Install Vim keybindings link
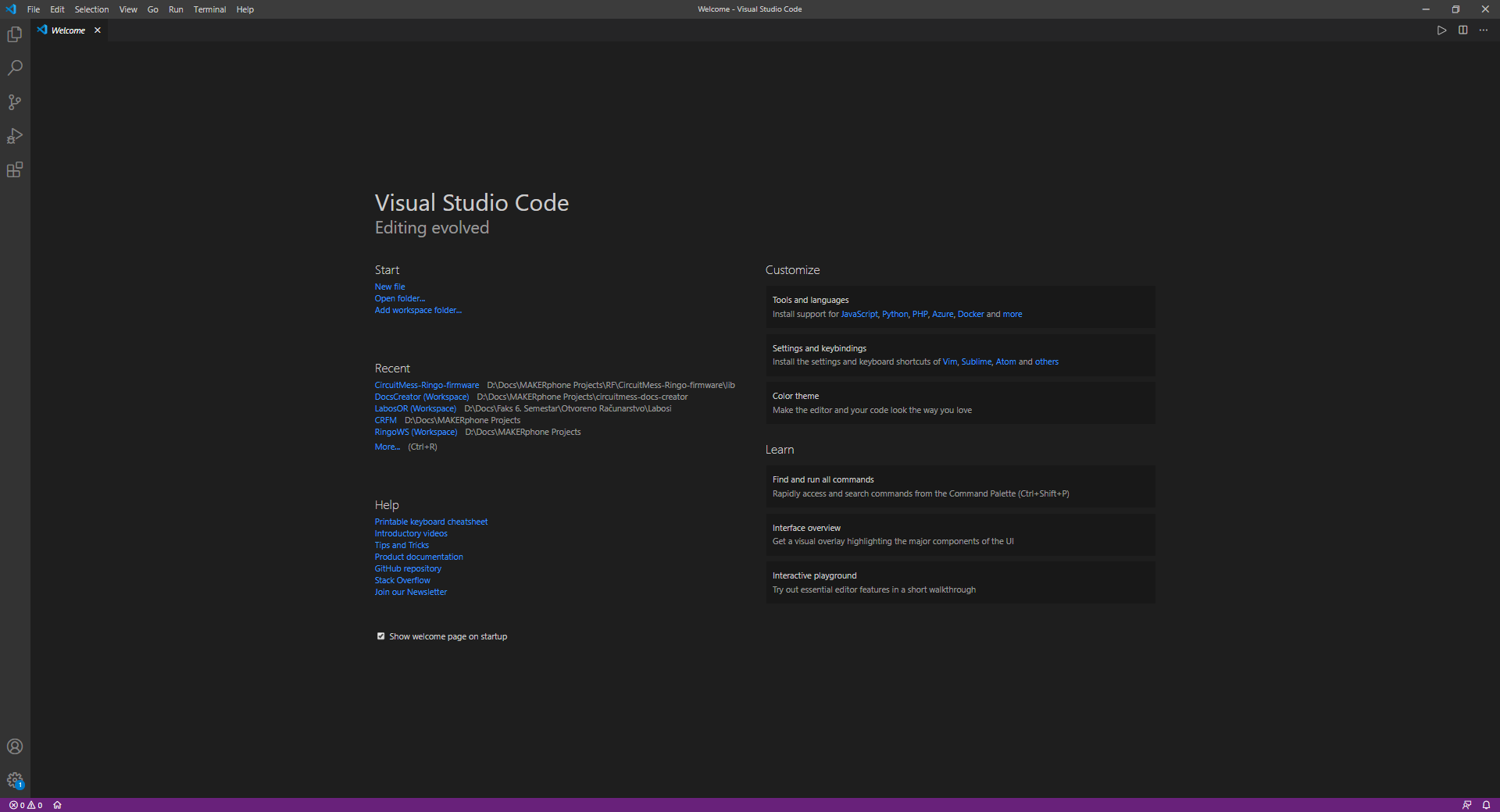 tap(950, 361)
